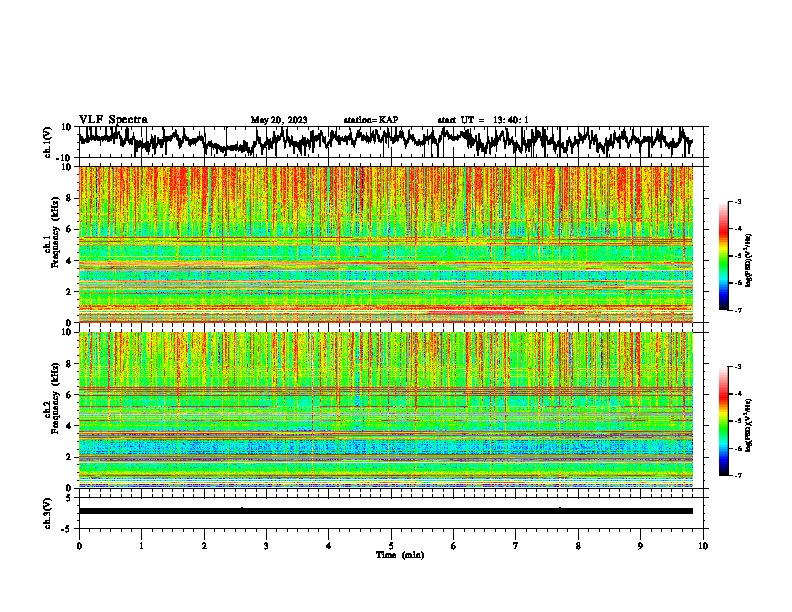Click the time axis tick label "2"
The width and height of the screenshot is (792, 612).
pyautogui.click(x=204, y=546)
